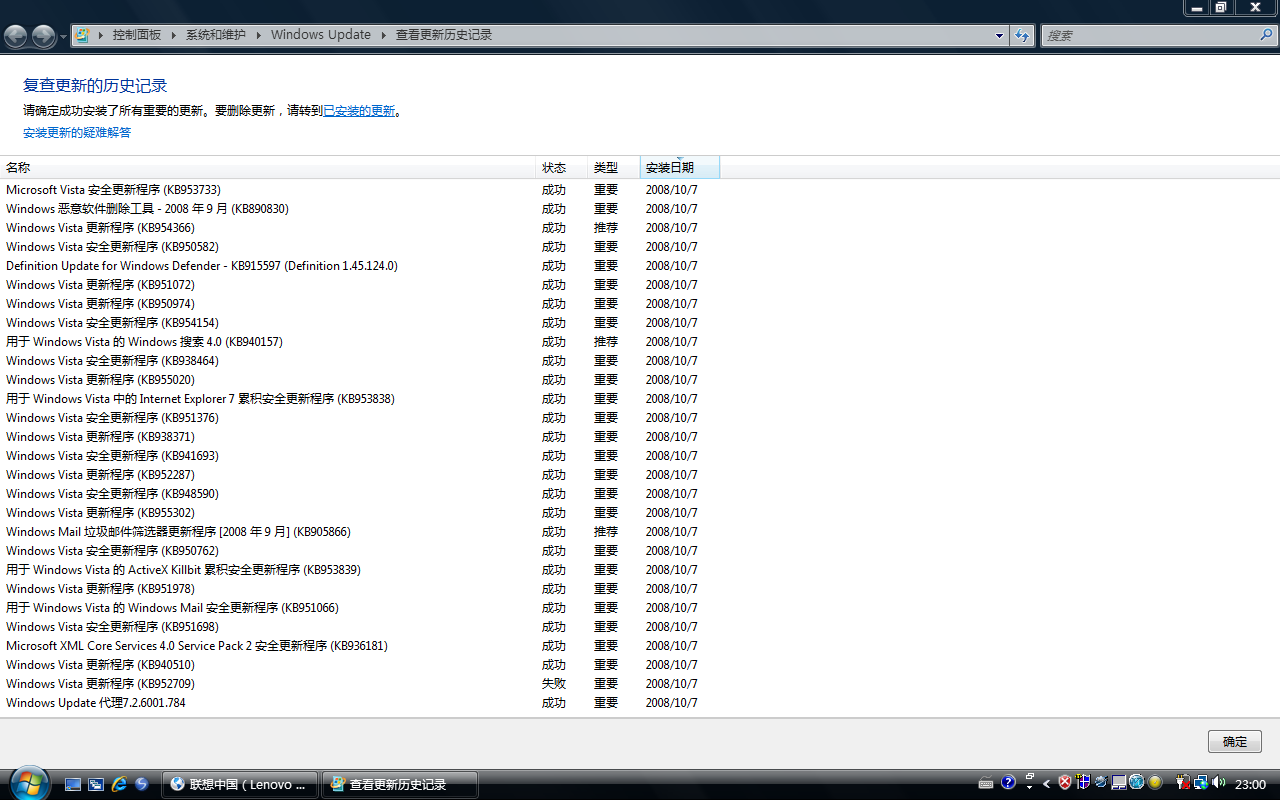1280x800 pixels.
Task: Launch Internet Explorer from quick launch
Action: [x=119, y=784]
